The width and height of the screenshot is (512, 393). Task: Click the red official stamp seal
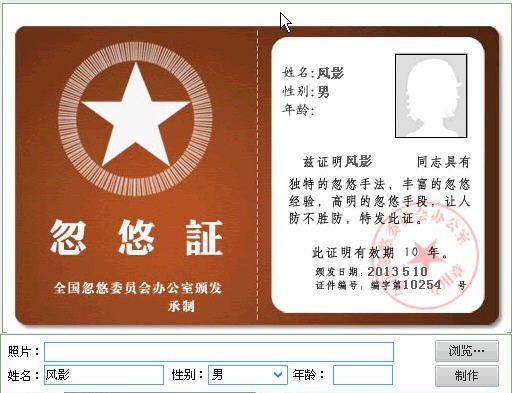pyautogui.click(x=425, y=257)
